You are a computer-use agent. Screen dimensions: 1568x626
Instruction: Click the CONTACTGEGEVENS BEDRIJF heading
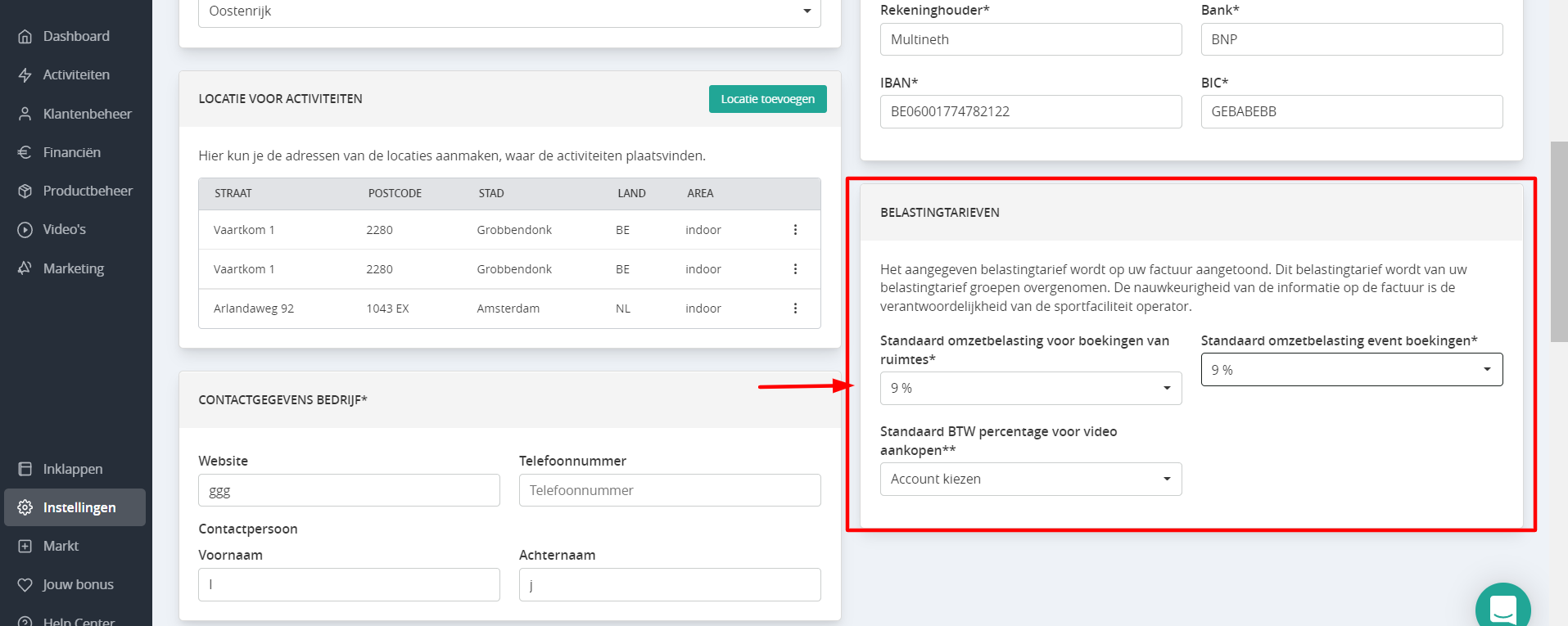pos(282,400)
